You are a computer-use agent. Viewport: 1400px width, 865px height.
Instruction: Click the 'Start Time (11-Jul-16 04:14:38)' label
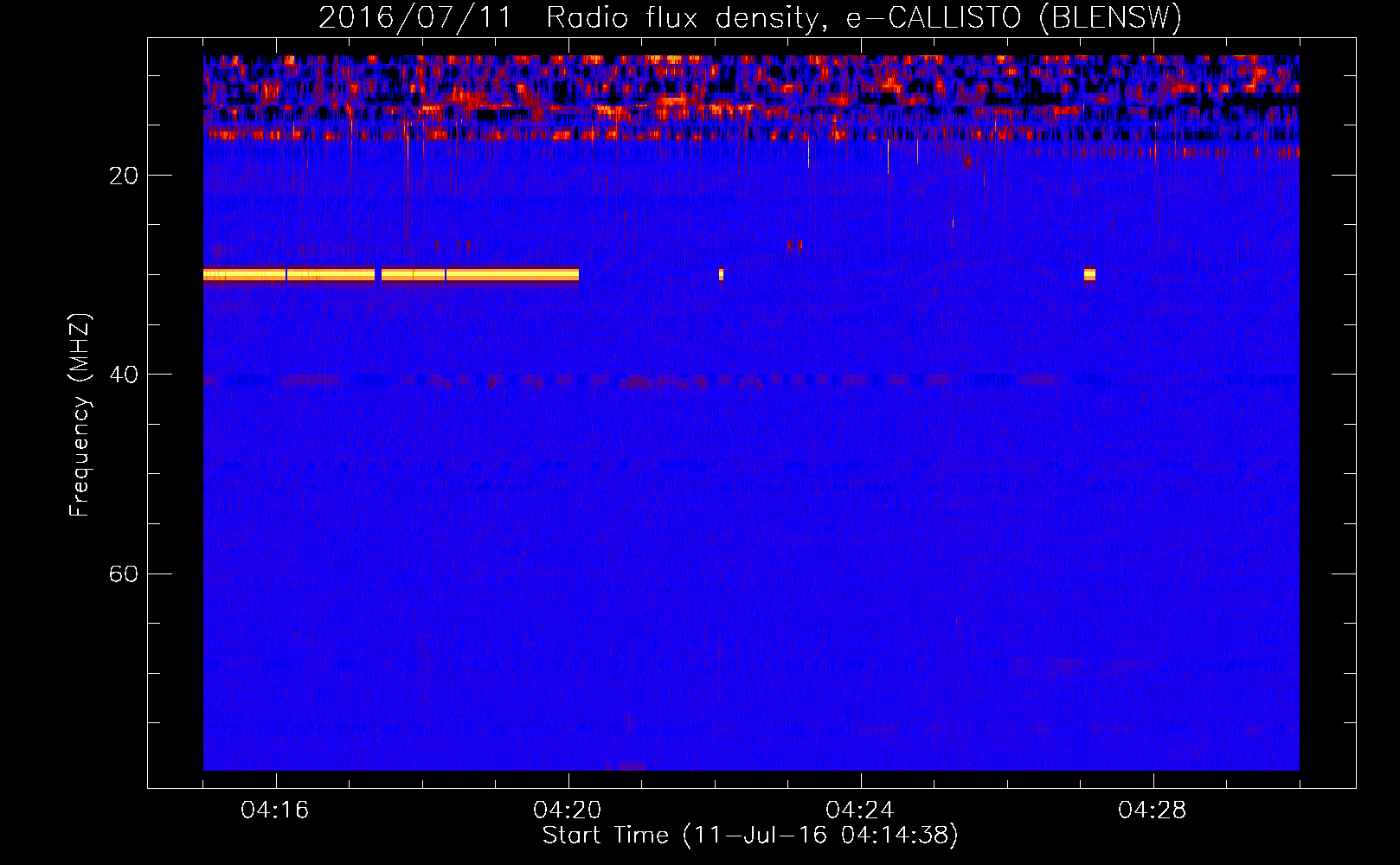click(x=750, y=836)
